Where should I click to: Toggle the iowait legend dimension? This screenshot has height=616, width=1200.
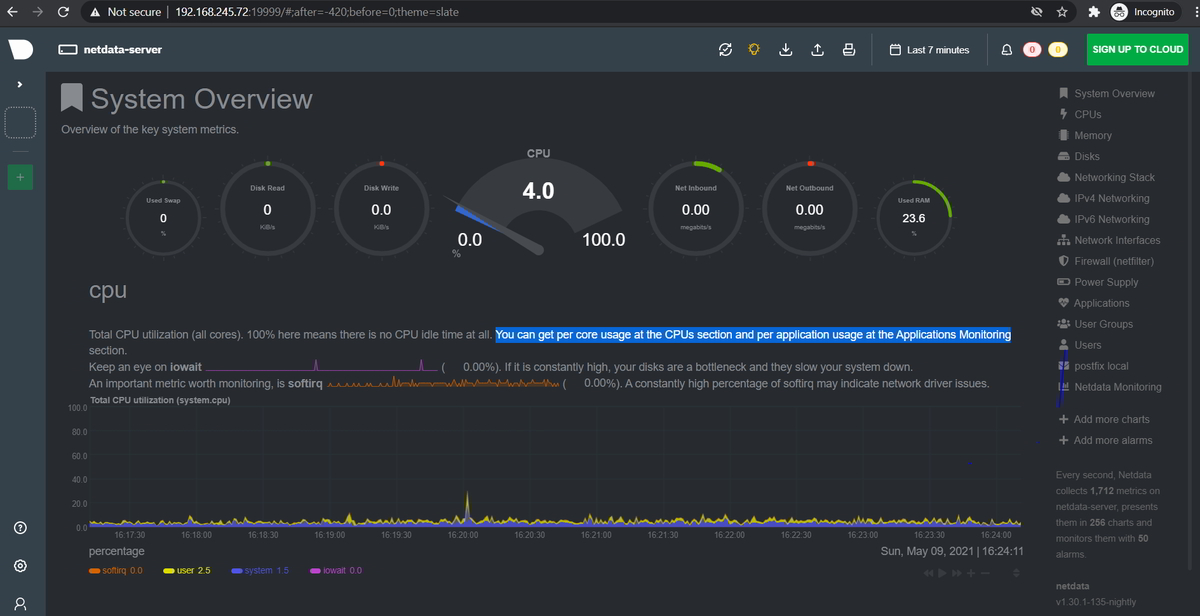click(x=337, y=570)
